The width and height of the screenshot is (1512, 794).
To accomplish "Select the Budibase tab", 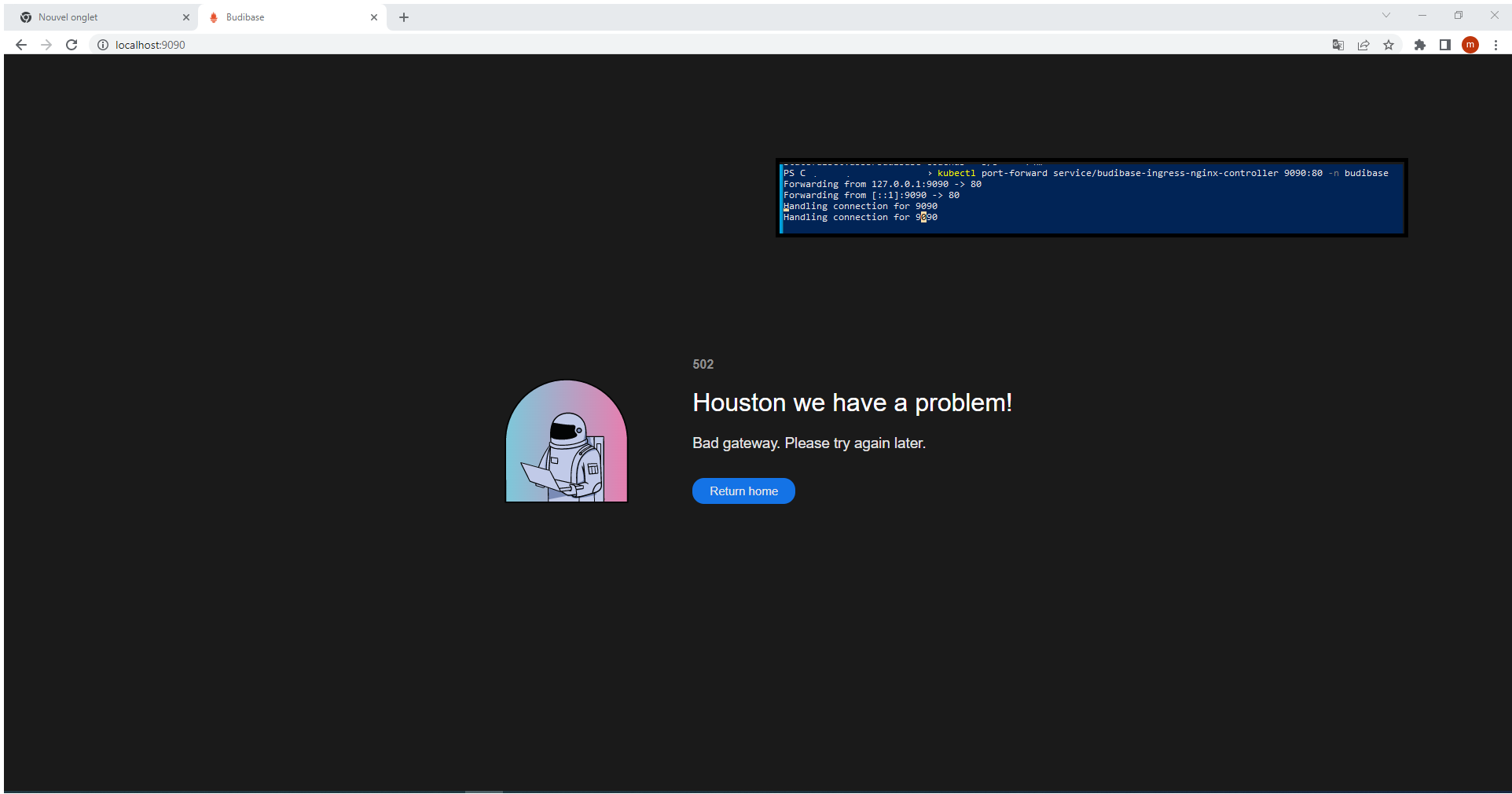I will click(291, 17).
